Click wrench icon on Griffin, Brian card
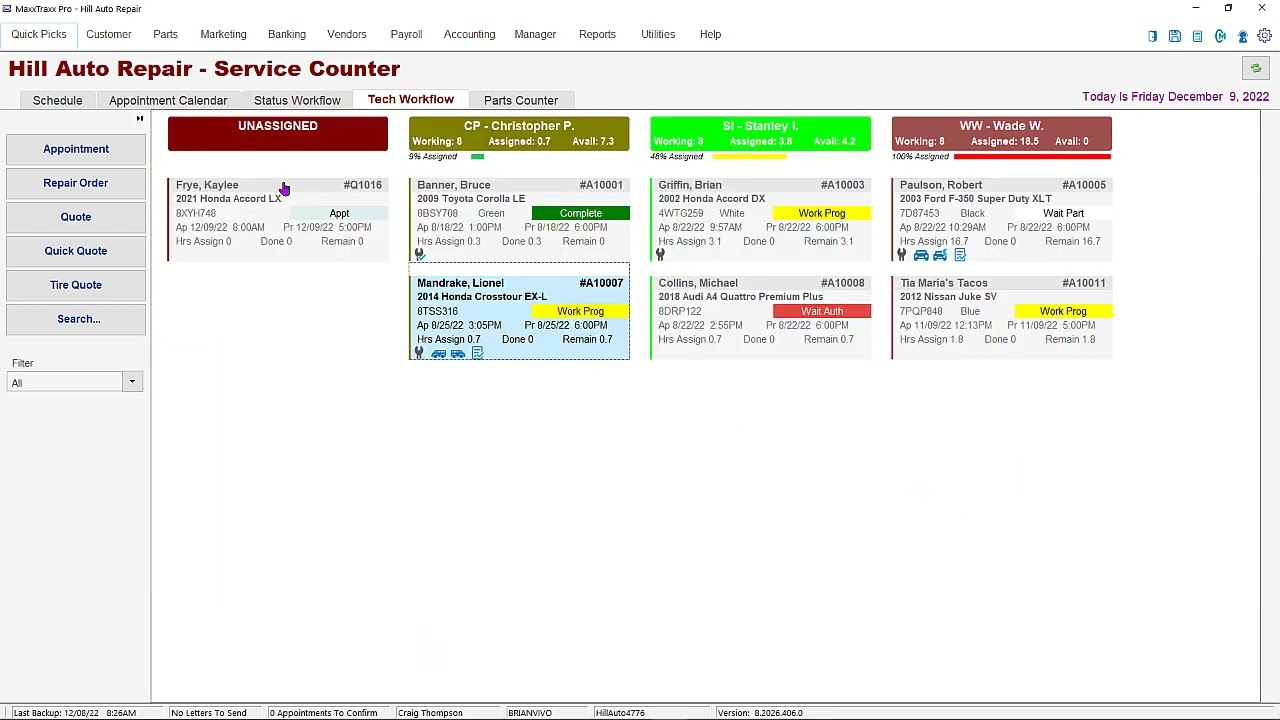The width and height of the screenshot is (1280, 720). [660, 255]
